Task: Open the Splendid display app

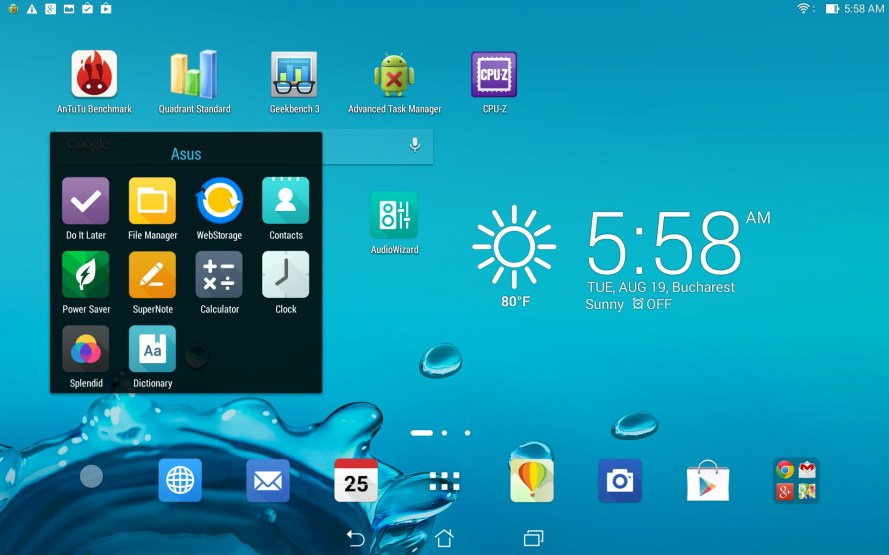Action: [x=86, y=349]
